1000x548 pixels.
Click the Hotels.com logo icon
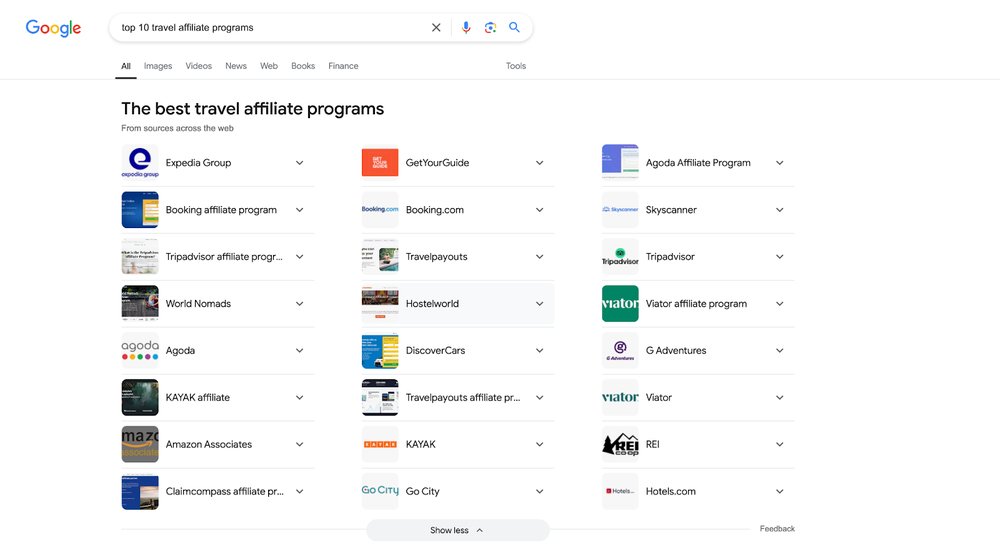click(x=620, y=491)
